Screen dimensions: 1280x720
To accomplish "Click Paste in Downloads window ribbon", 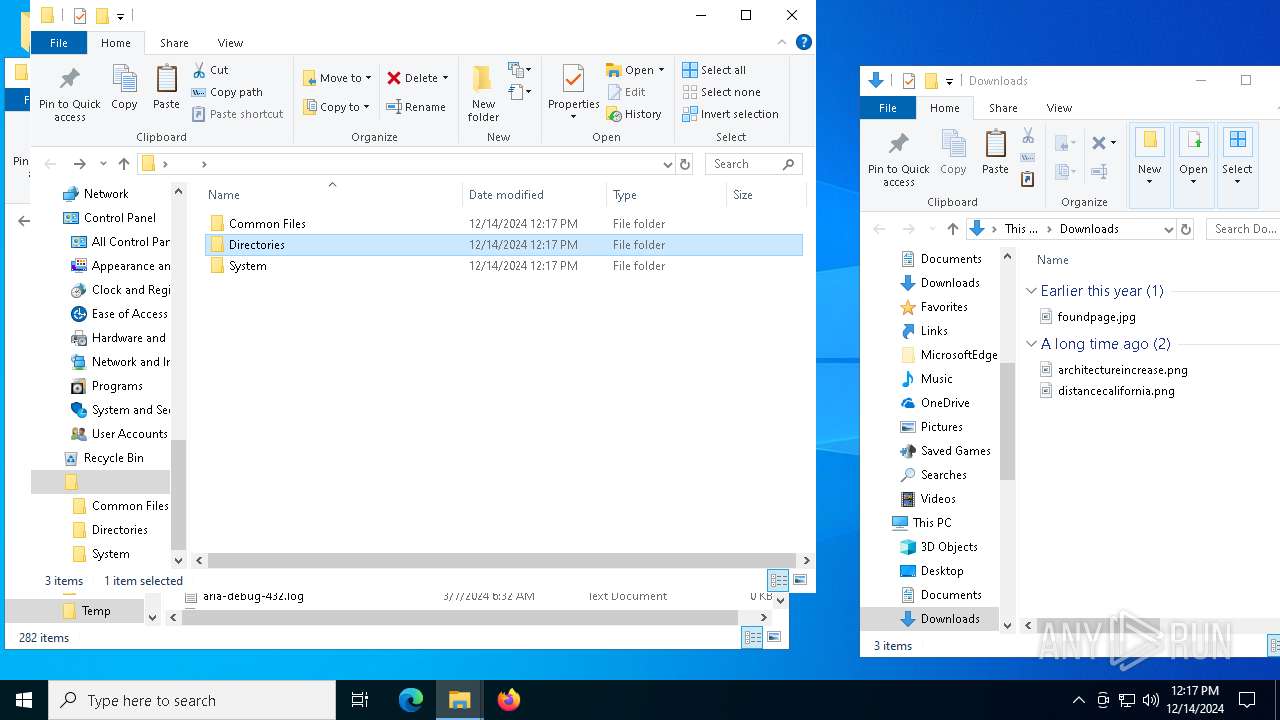I will [x=995, y=152].
